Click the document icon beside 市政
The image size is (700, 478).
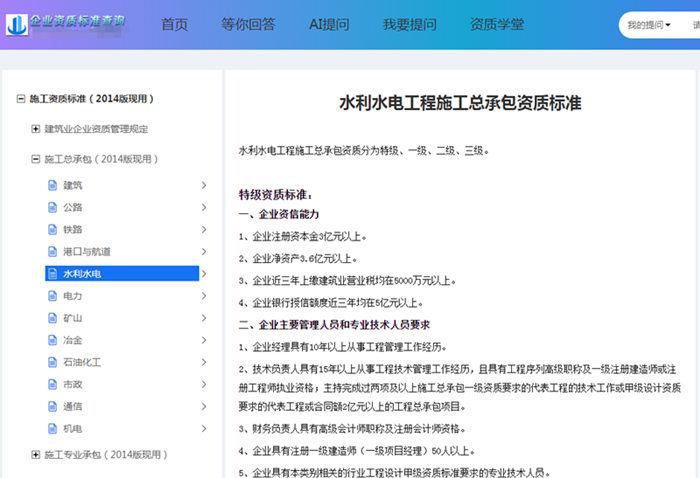52,384
